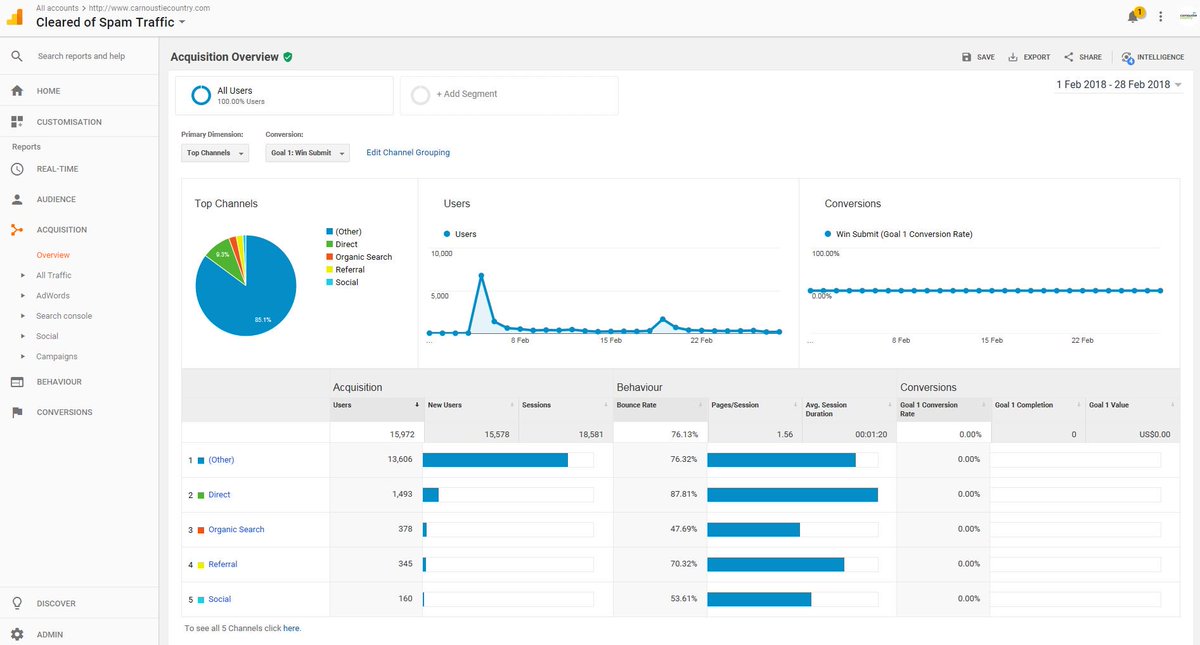Image resolution: width=1200 pixels, height=645 pixels.
Task: Open the Behaviour section label
Action: 59,382
